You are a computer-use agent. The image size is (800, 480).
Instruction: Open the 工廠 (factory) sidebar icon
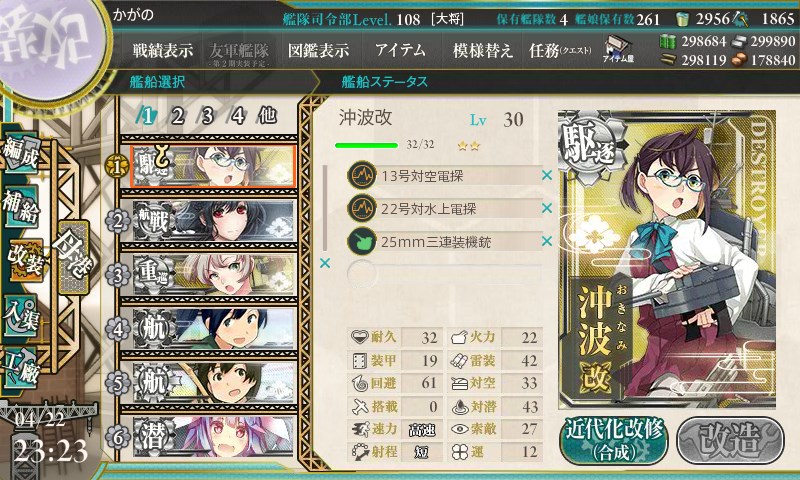click(21, 367)
